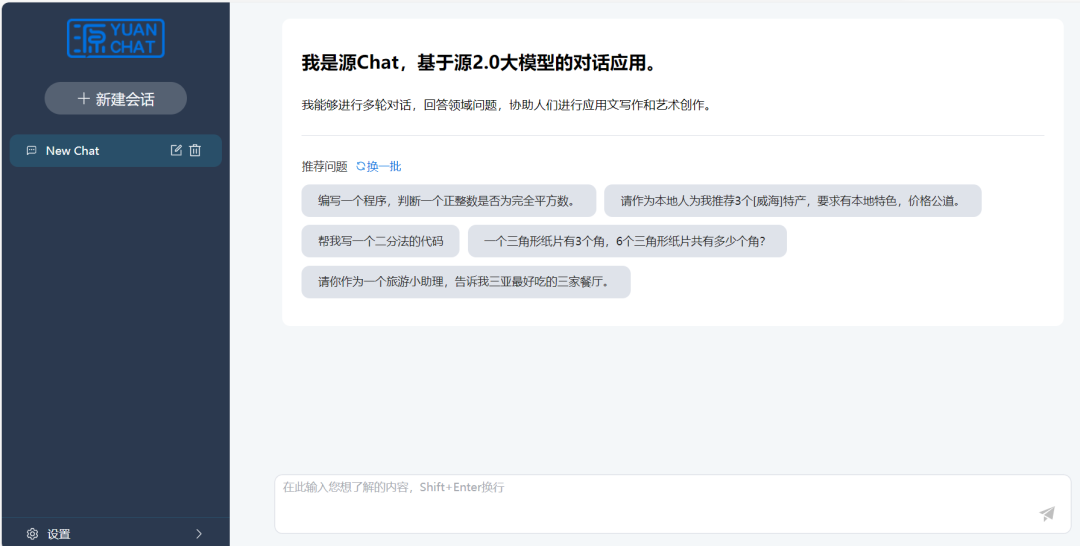1080x546 pixels.
Task: Delete New Chat with the trash icon
Action: [195, 151]
